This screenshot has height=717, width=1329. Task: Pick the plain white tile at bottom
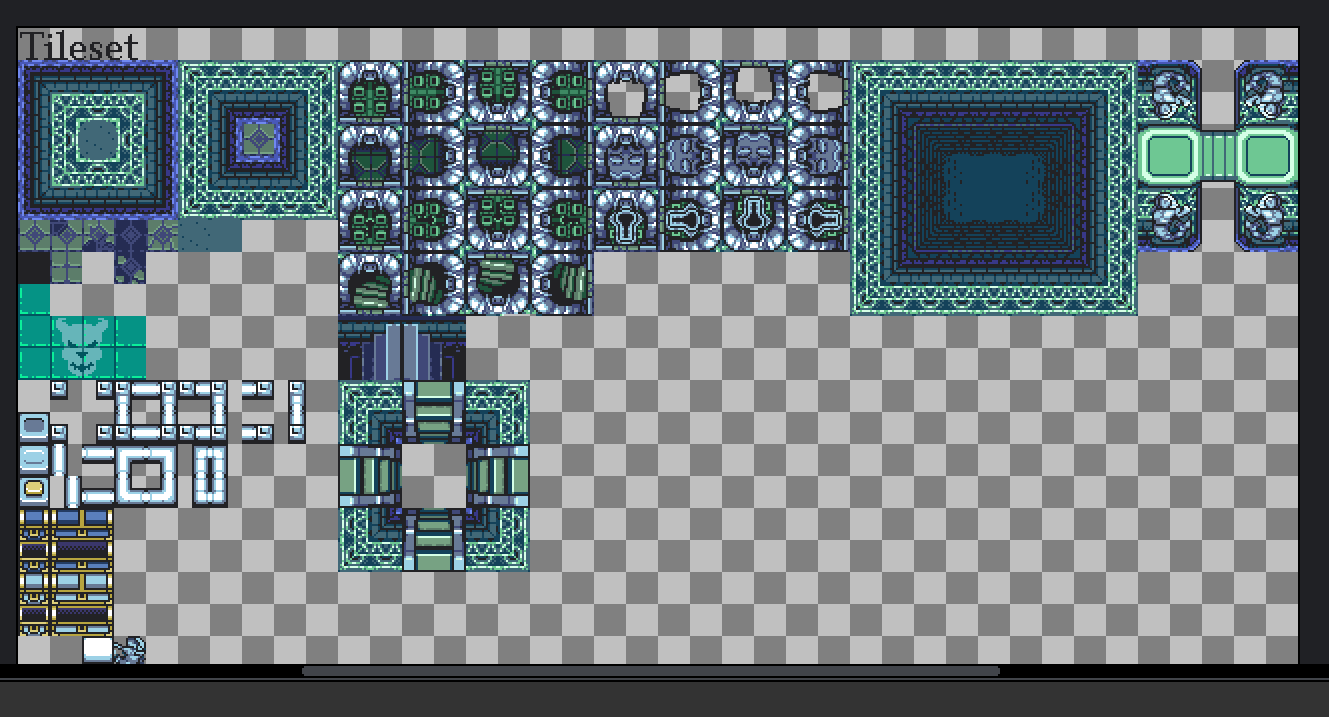click(98, 649)
